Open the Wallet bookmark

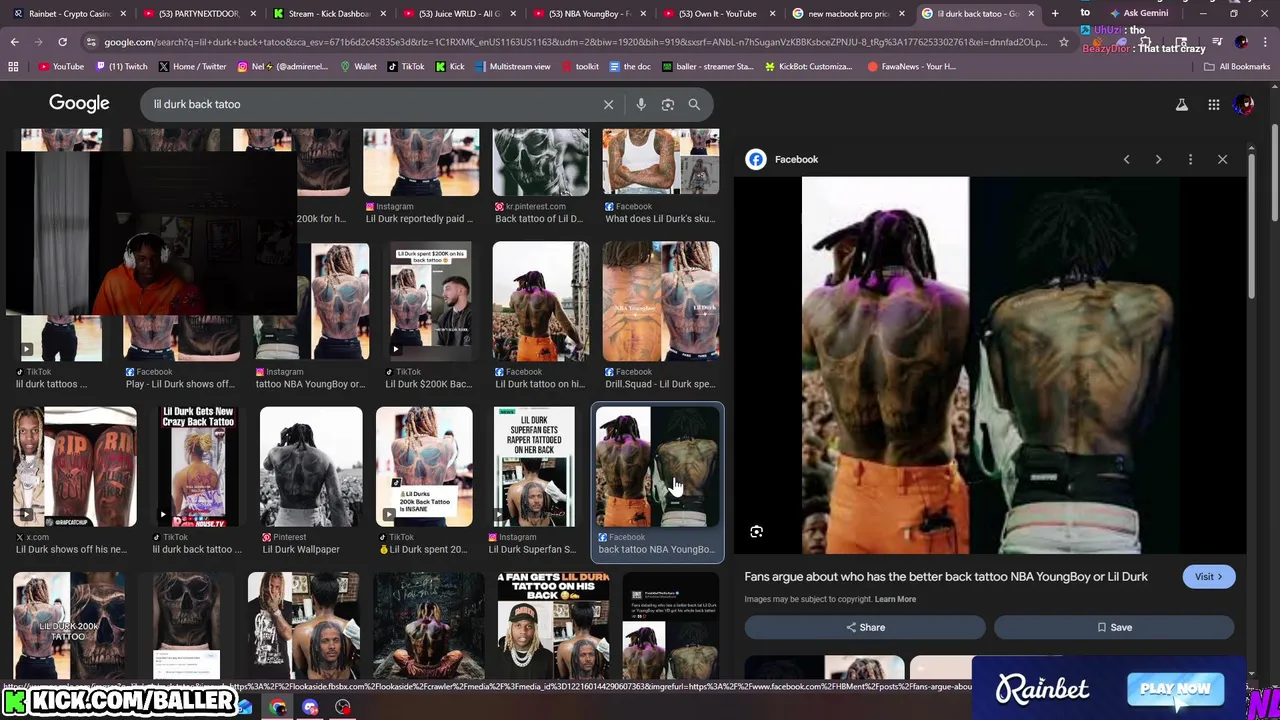[x=359, y=66]
